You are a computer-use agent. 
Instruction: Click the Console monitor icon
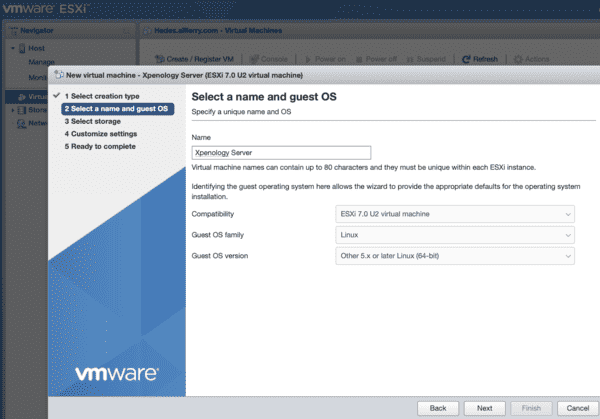tap(254, 59)
